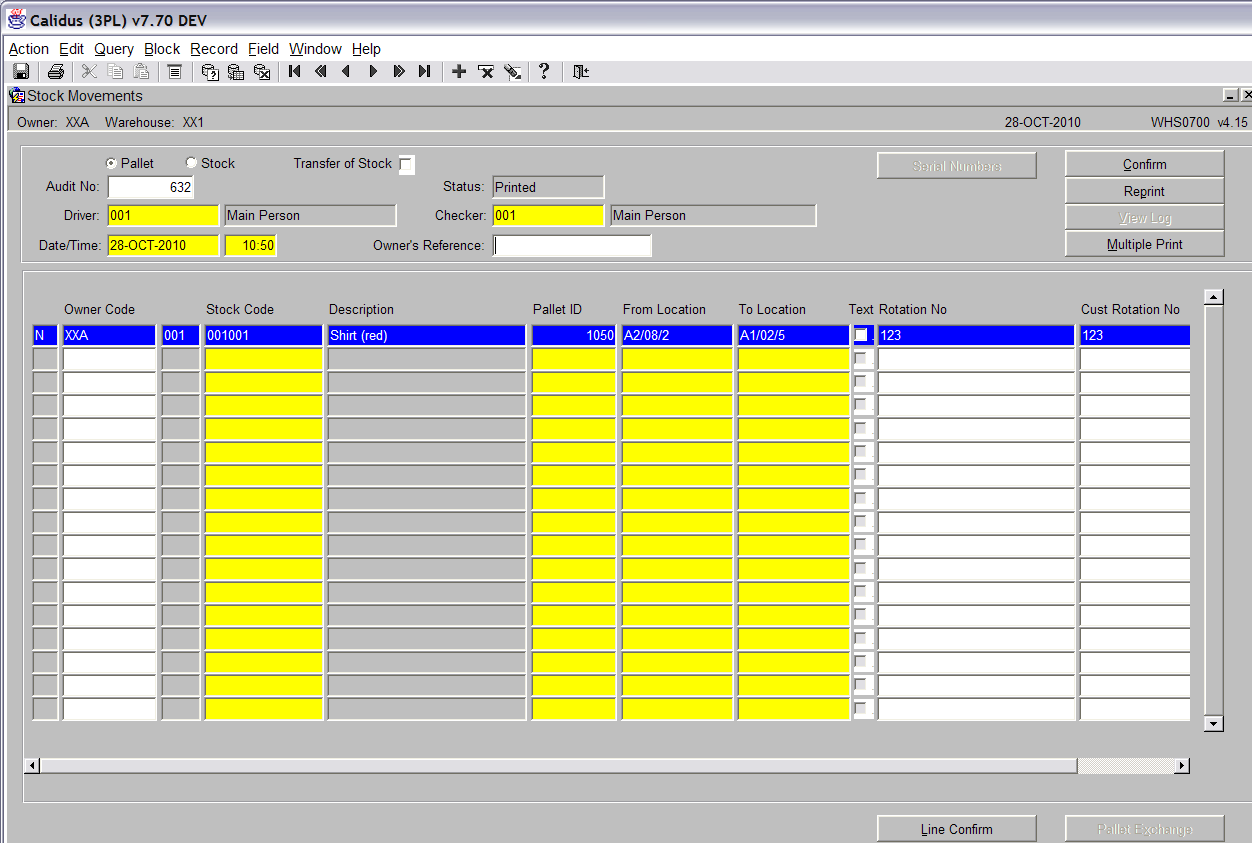1252x843 pixels.
Task: Click the time field showing 10:50
Action: tap(250, 245)
